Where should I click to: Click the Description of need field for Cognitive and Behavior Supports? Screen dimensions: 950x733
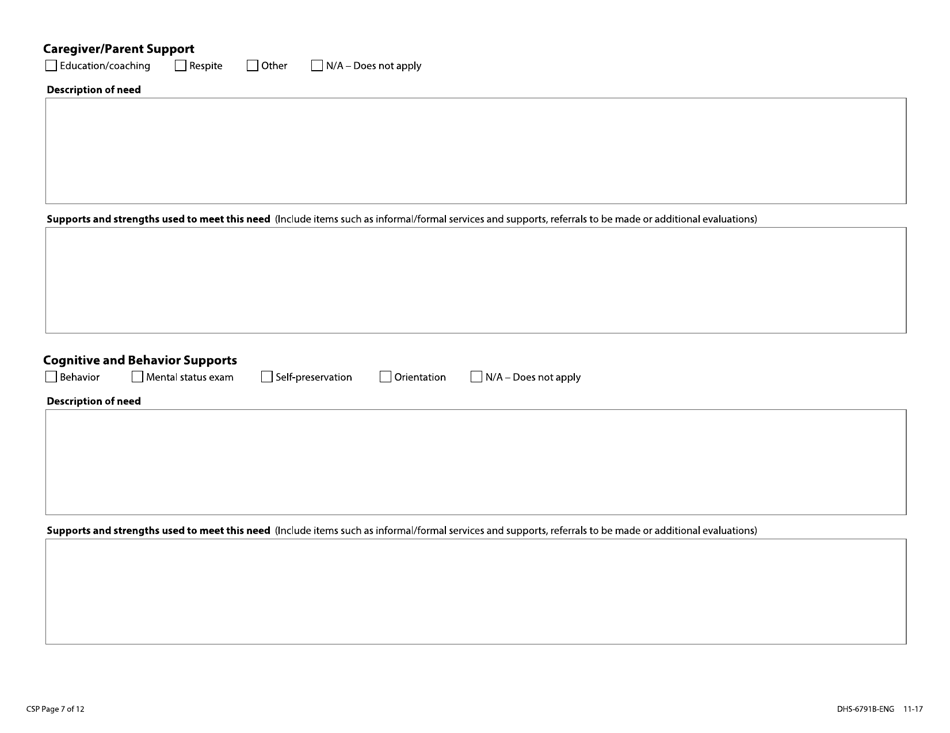click(x=475, y=462)
